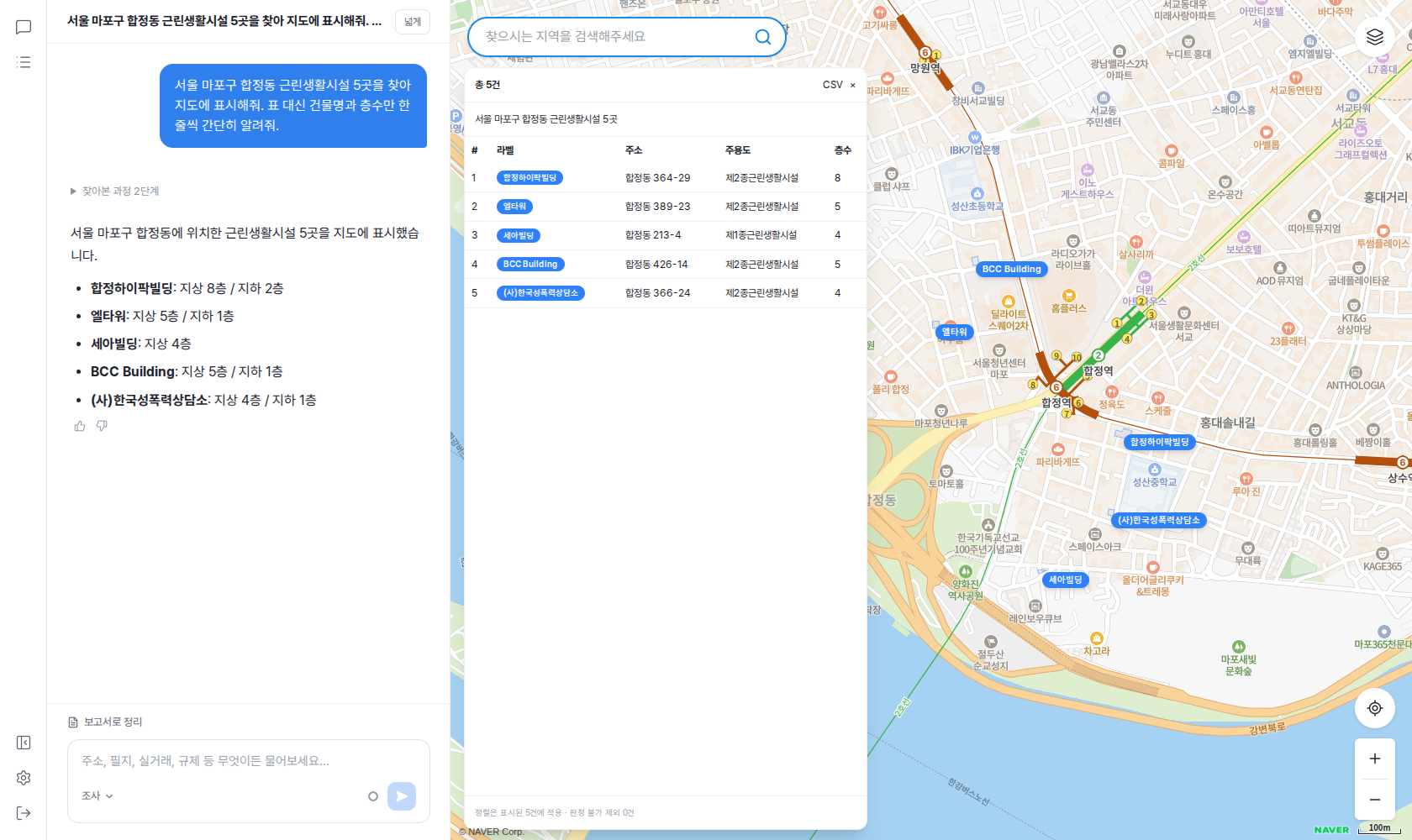Select the BCC Building row label
The height and width of the screenshot is (840, 1412).
pos(530,265)
